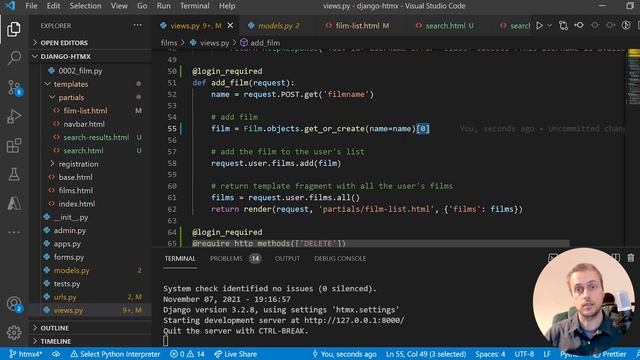The width and height of the screenshot is (640, 360).
Task: Go to previous change icon in editor toolbar
Action: [579, 25]
